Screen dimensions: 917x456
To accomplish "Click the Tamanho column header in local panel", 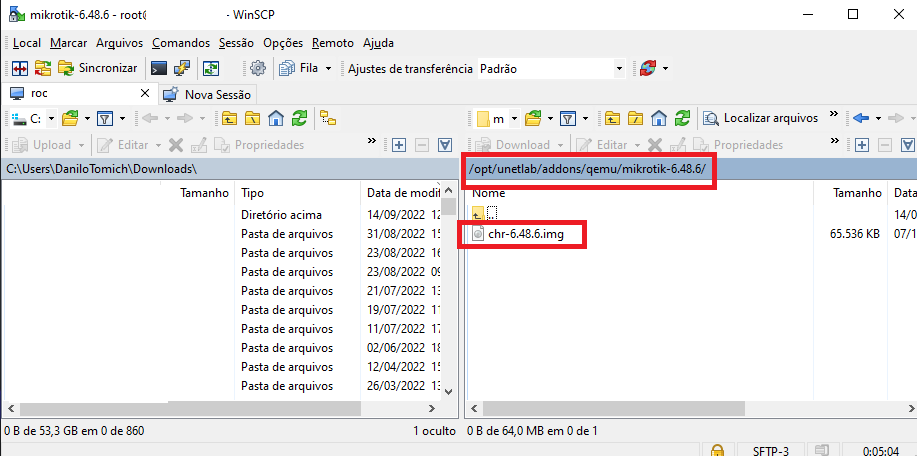I will click(205, 192).
